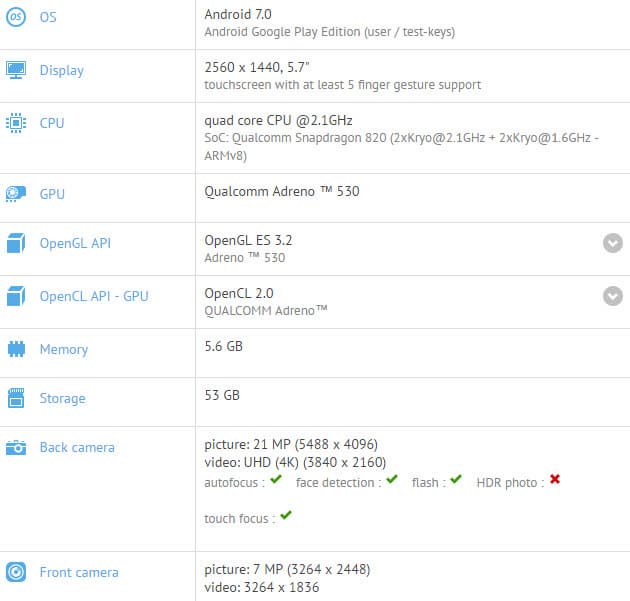Click the face detection green checkmark
Screen dimensions: 630x601
392,479
